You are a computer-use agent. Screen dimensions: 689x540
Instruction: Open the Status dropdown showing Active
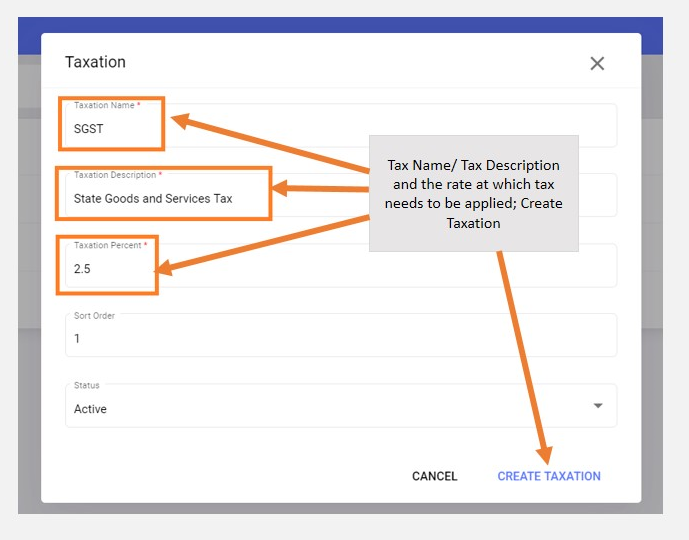pyautogui.click(x=330, y=408)
